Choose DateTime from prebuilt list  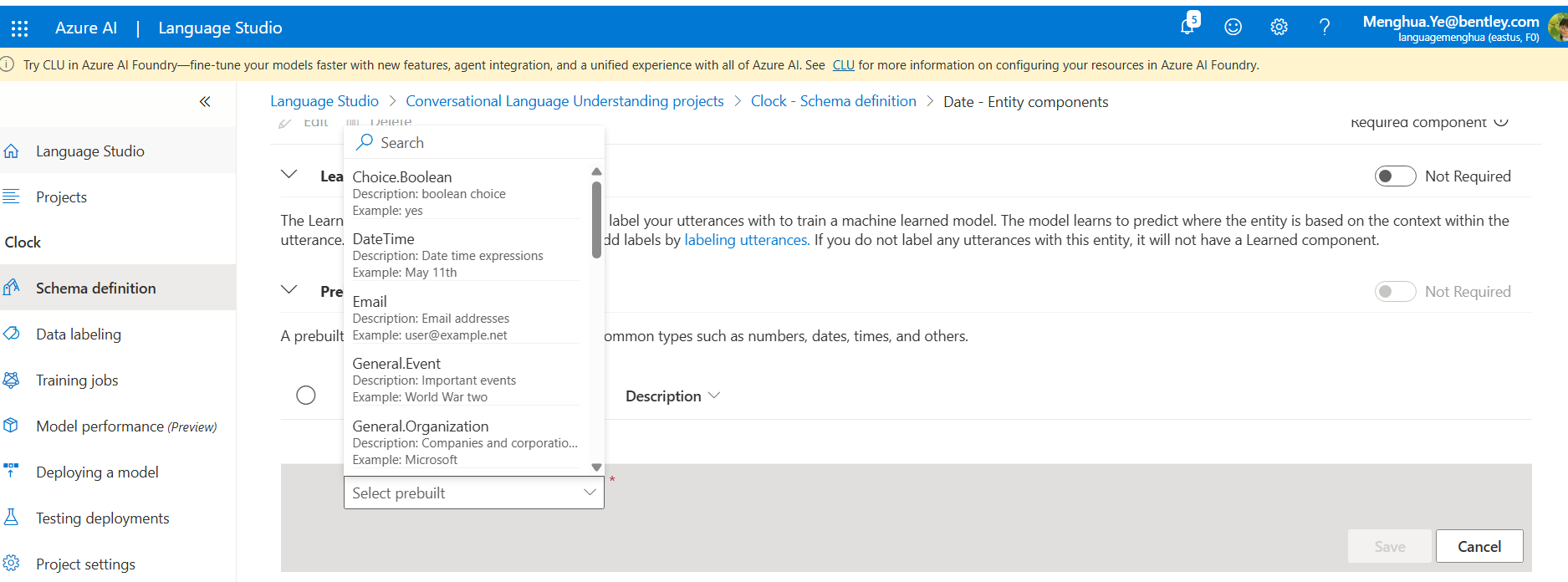465,255
